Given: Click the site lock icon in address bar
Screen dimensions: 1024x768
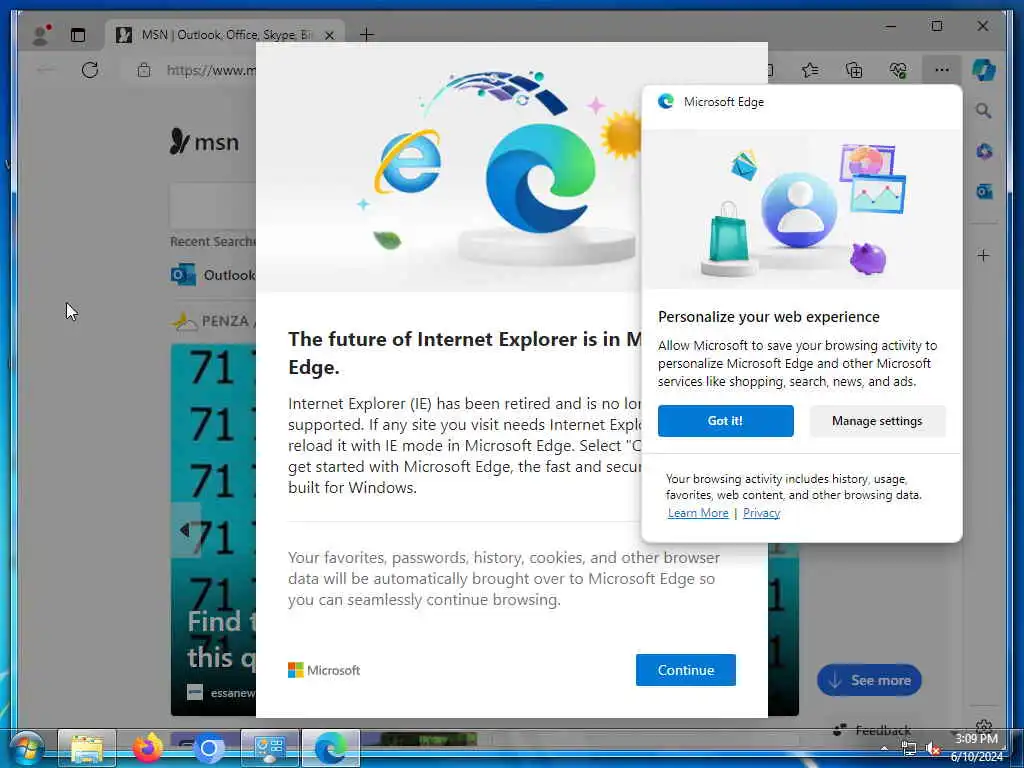Looking at the screenshot, I should (x=144, y=70).
